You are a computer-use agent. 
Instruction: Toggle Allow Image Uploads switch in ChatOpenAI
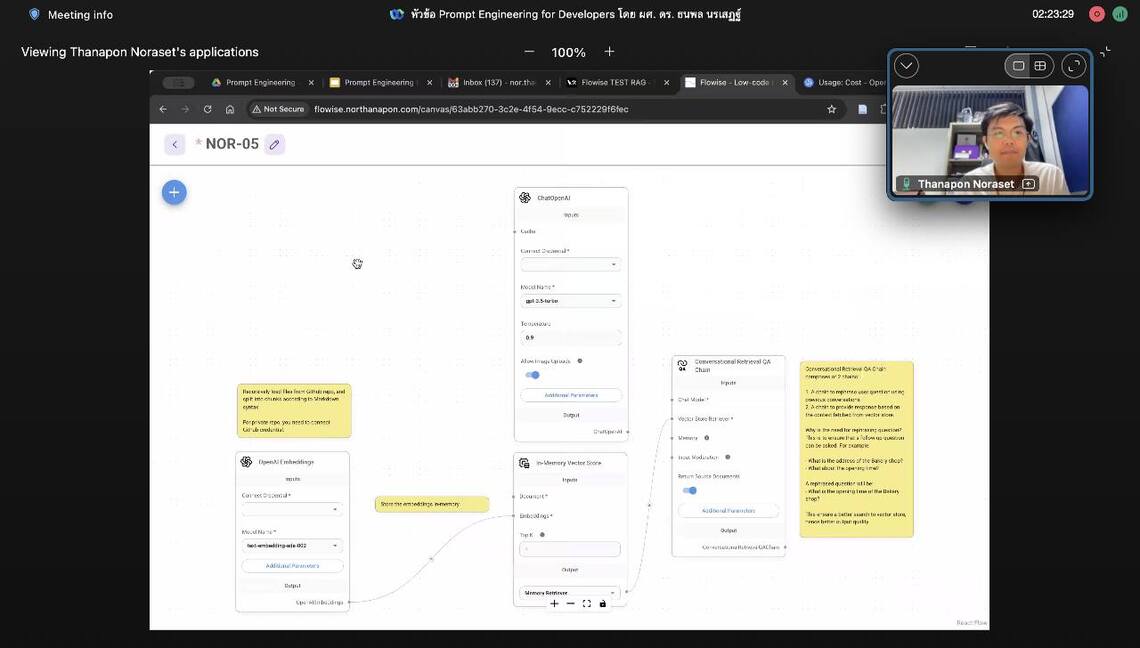coord(533,375)
